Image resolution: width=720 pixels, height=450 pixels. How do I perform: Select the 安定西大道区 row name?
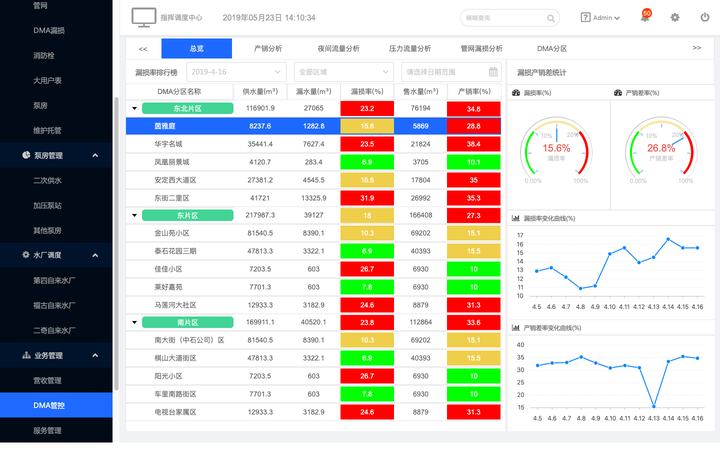pyautogui.click(x=175, y=180)
